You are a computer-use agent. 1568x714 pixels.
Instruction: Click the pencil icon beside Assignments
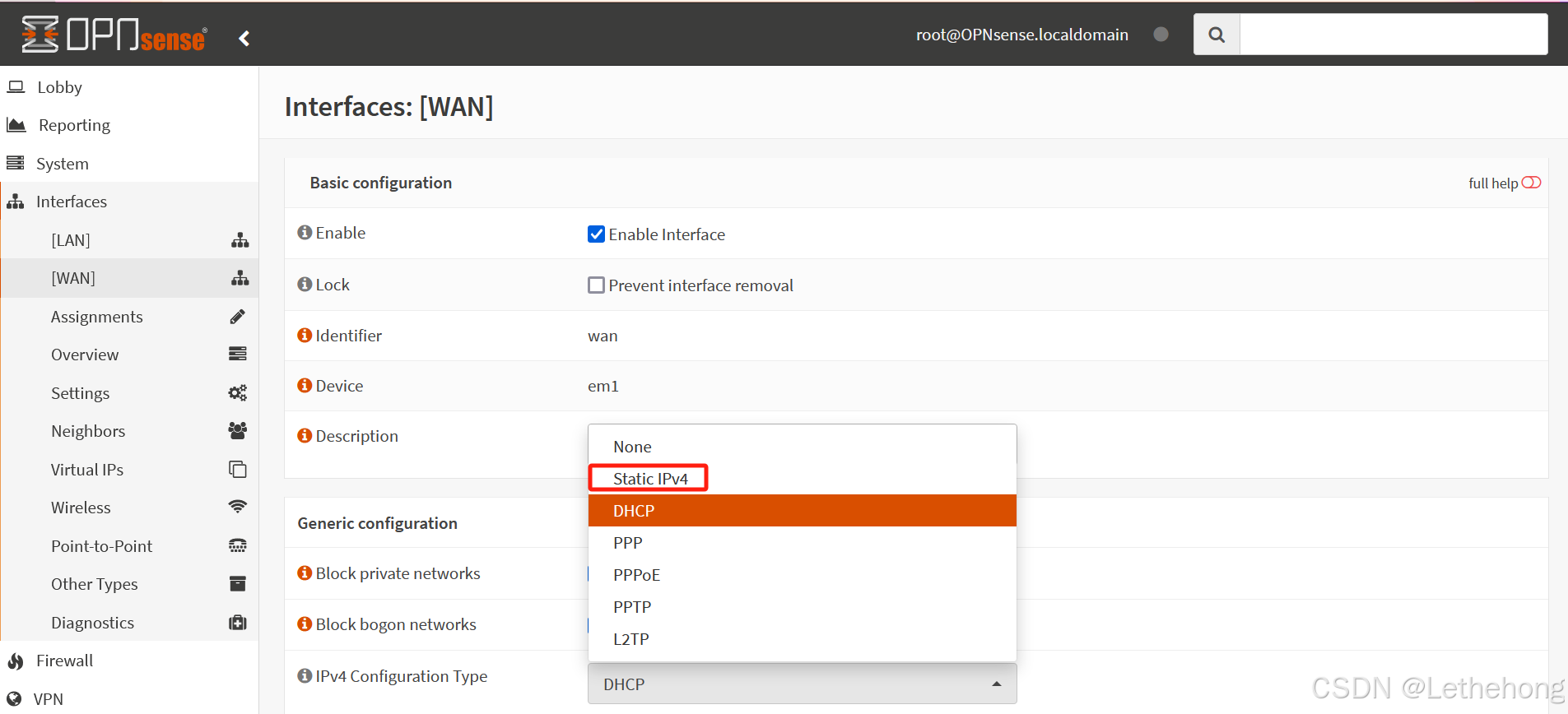[238, 317]
